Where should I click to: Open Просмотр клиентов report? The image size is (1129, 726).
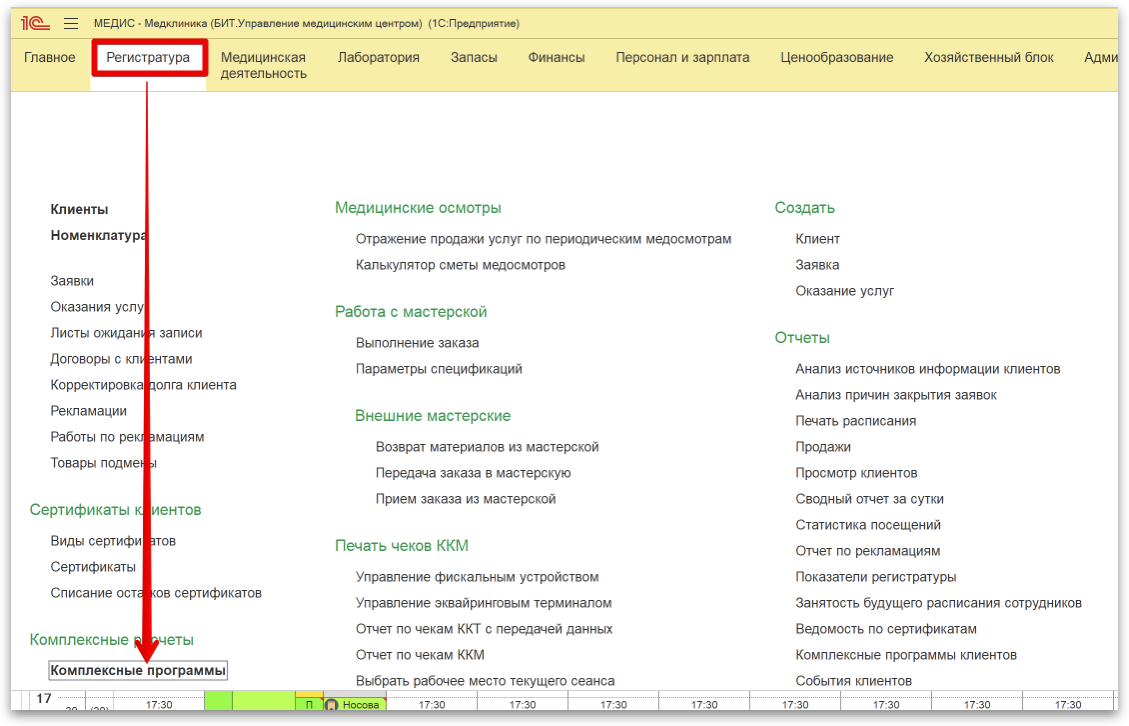pos(856,473)
